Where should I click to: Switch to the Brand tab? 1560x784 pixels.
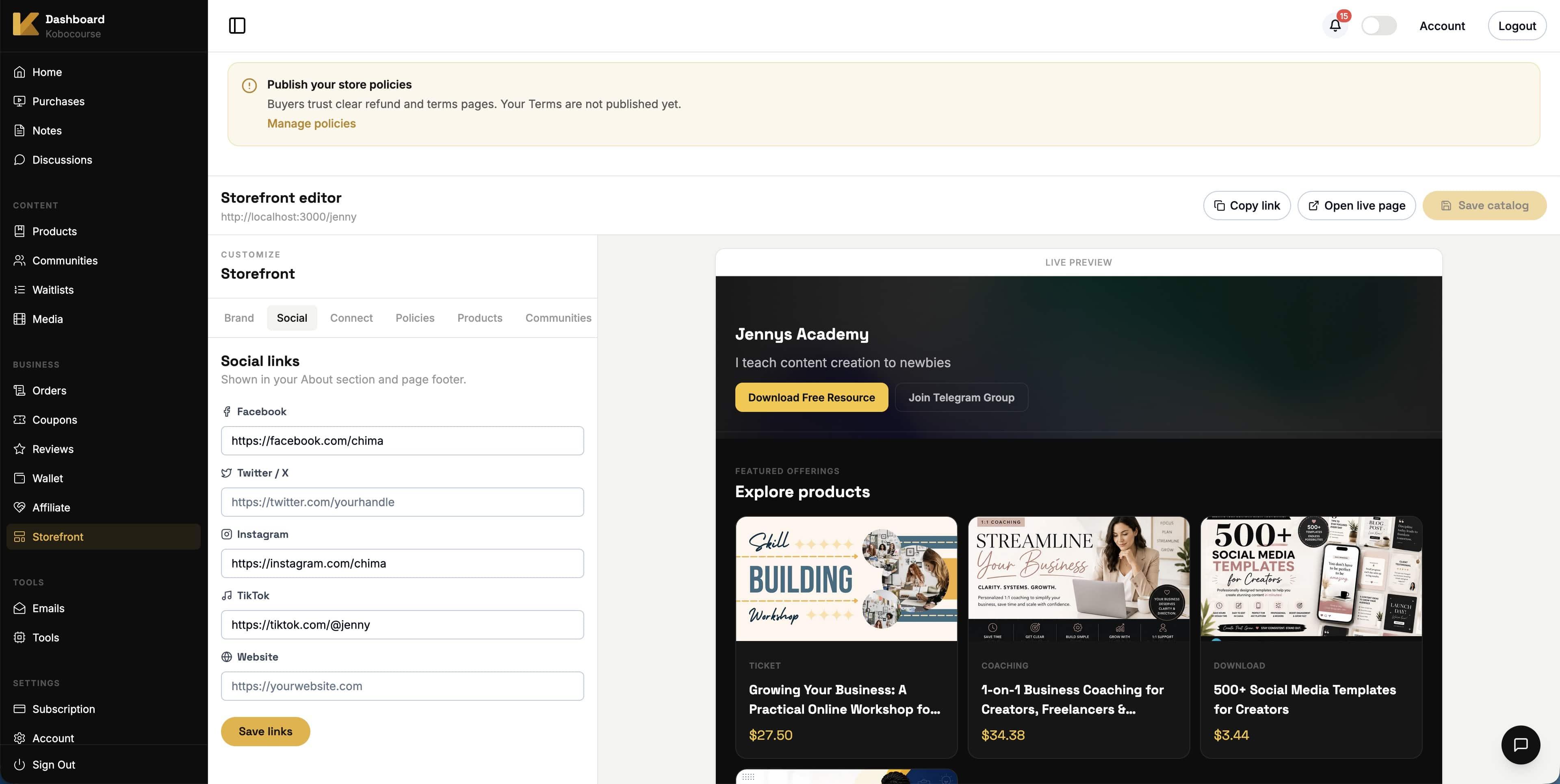239,318
